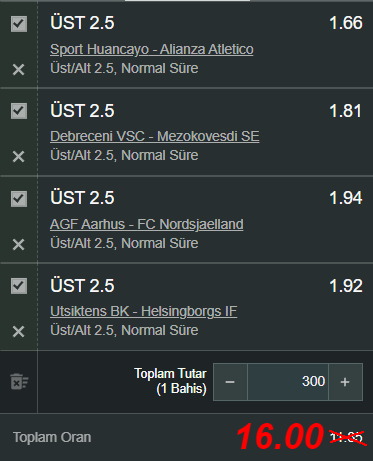Screen dimensions: 373x461
Task: Decrease stake with minus button
Action: [230, 382]
